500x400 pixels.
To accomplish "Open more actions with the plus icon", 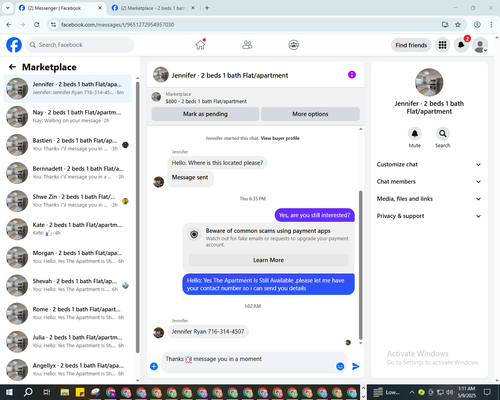I will pos(154,366).
